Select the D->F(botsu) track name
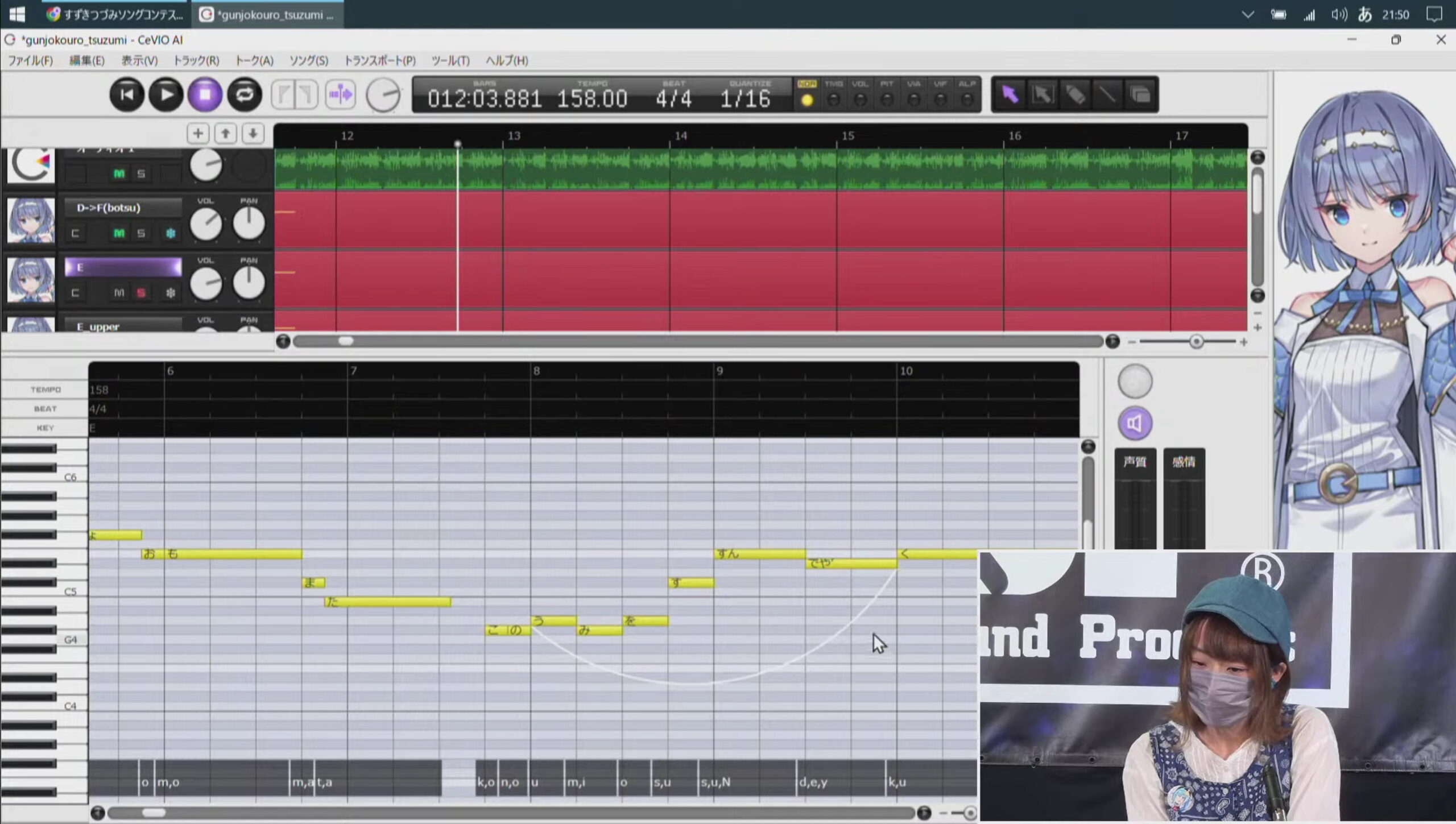 point(123,208)
